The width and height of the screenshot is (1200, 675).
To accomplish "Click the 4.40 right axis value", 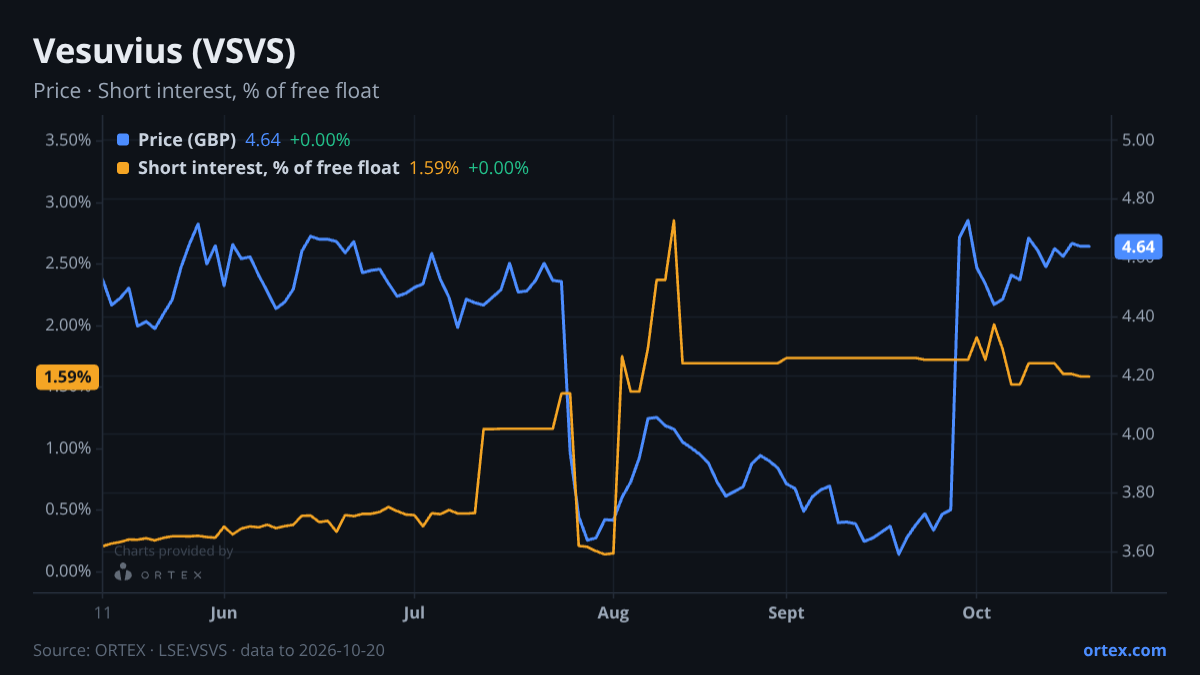I will point(1139,316).
